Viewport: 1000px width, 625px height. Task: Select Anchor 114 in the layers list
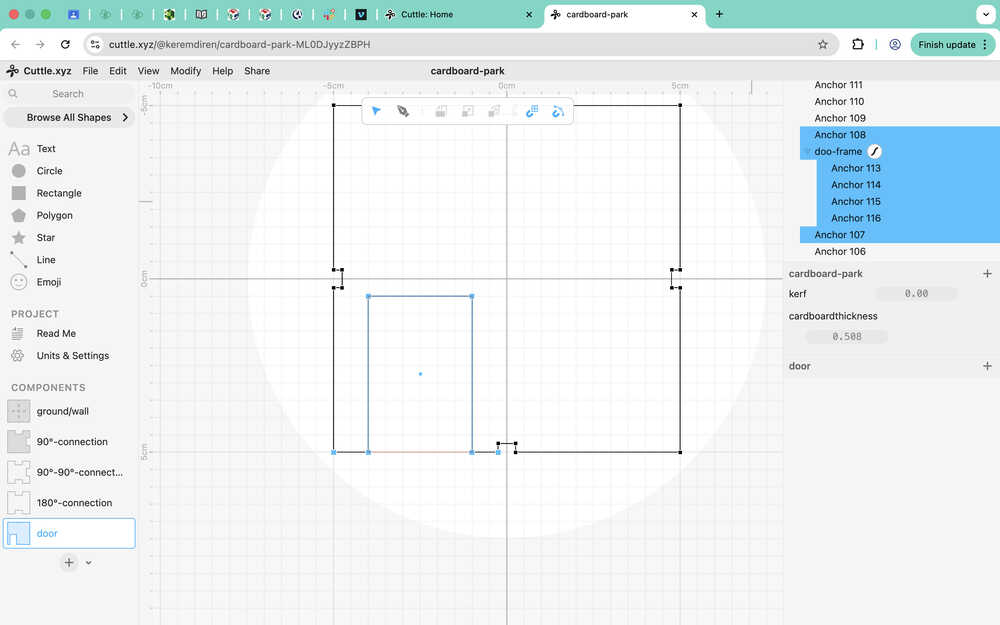pyautogui.click(x=855, y=185)
